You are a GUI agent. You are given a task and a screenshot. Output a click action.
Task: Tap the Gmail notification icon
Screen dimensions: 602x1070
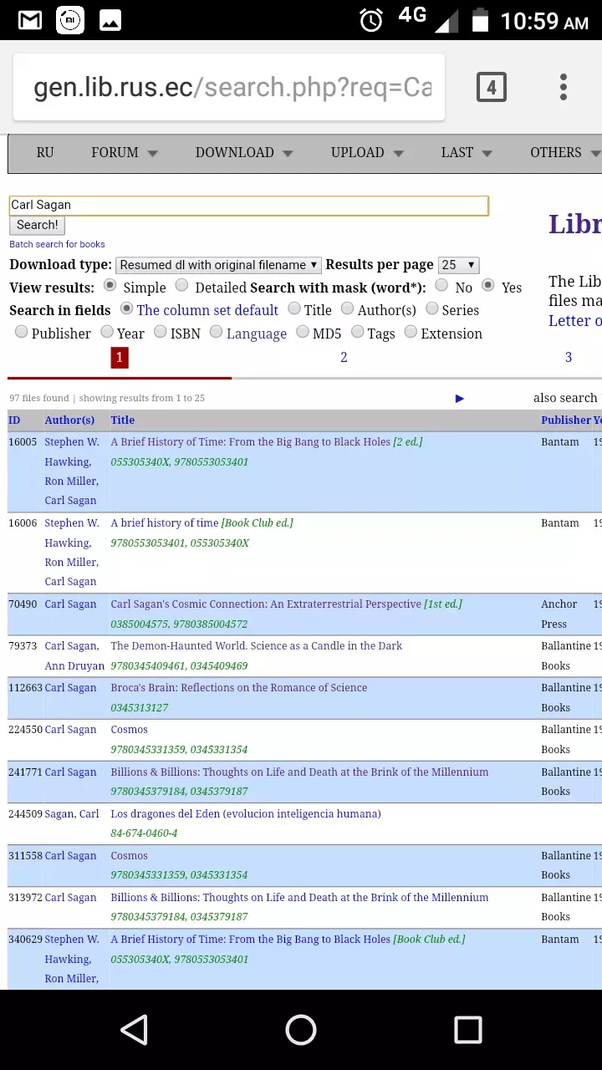pyautogui.click(x=30, y=20)
